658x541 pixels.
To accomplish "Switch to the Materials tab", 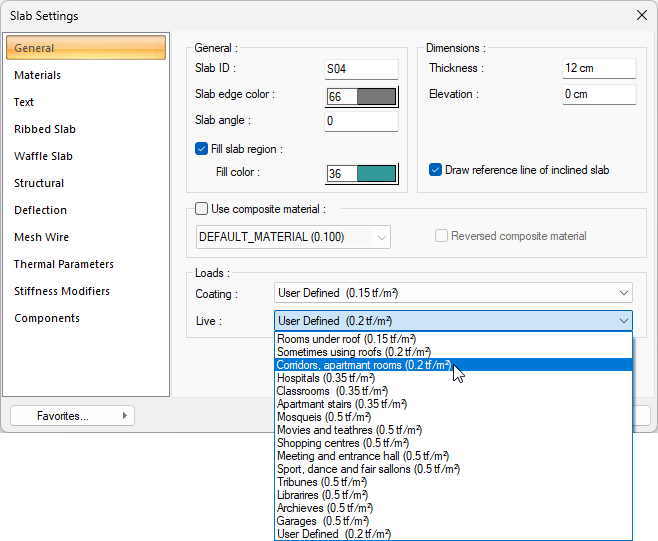I will tap(37, 75).
